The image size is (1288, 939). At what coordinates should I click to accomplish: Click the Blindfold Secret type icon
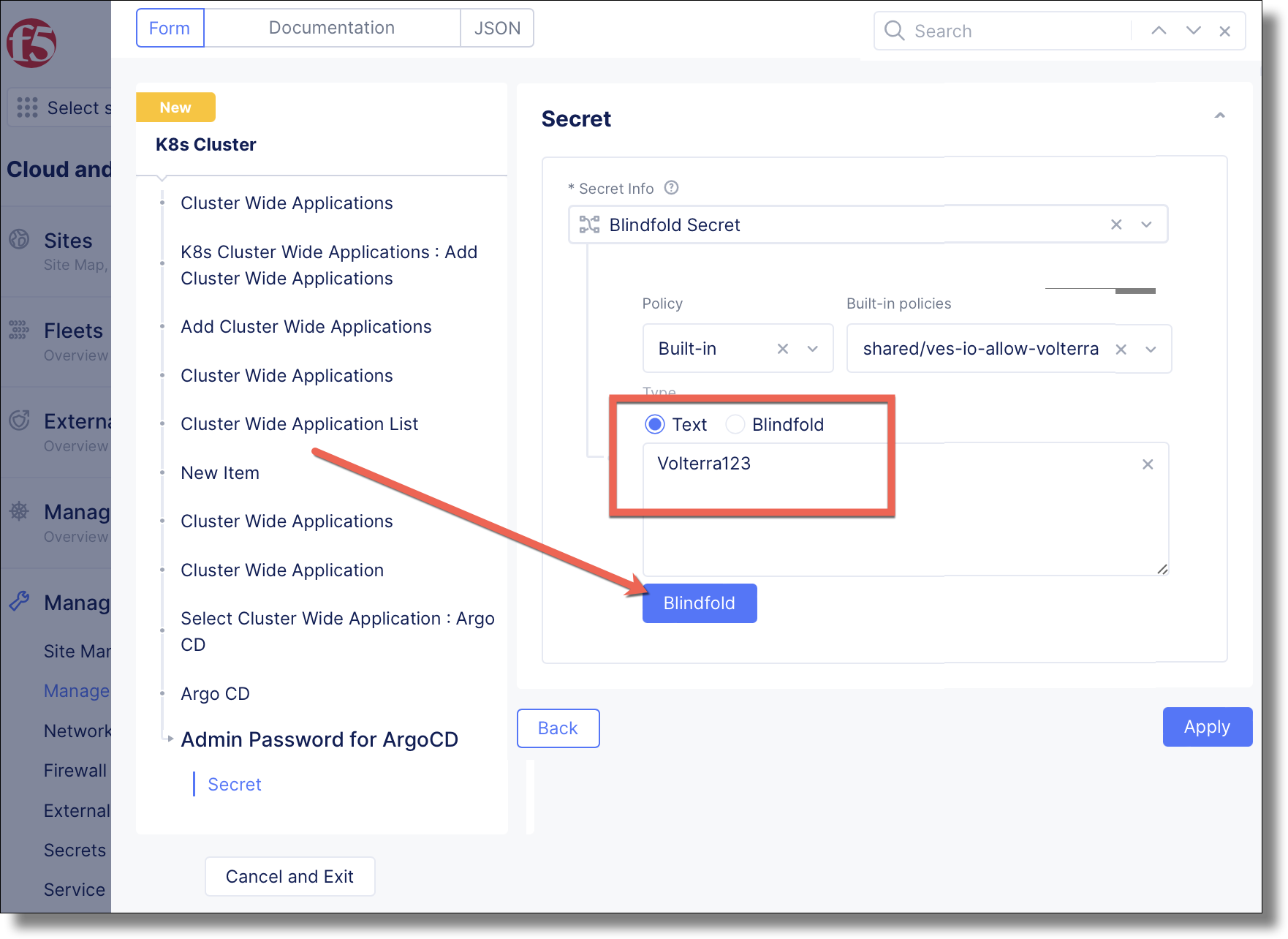[x=589, y=225]
